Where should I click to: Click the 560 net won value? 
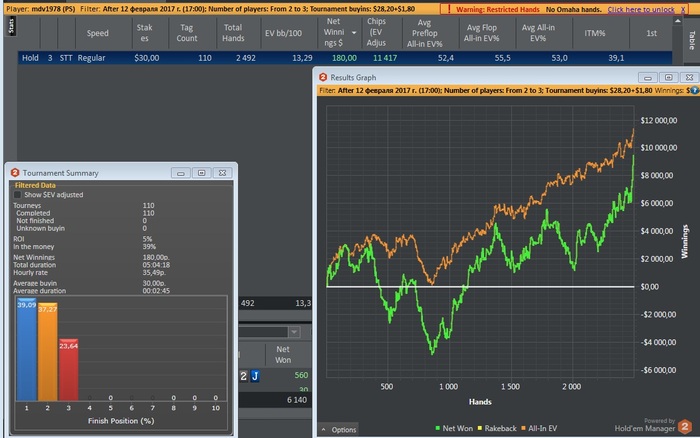301,375
